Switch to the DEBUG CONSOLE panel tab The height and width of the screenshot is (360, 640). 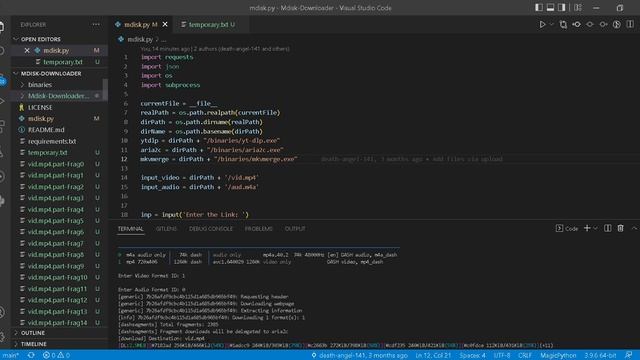211,229
